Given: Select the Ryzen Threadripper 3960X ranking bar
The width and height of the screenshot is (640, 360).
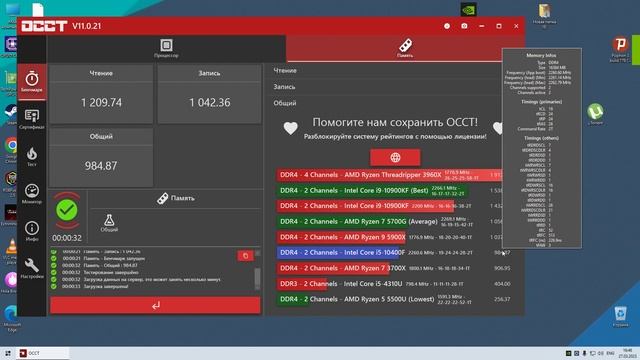Looking at the screenshot, I should (390, 175).
